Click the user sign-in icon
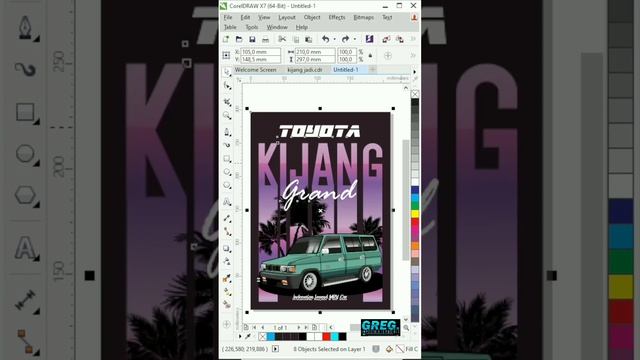Screen dimensions: 640x360 point(414,18)
